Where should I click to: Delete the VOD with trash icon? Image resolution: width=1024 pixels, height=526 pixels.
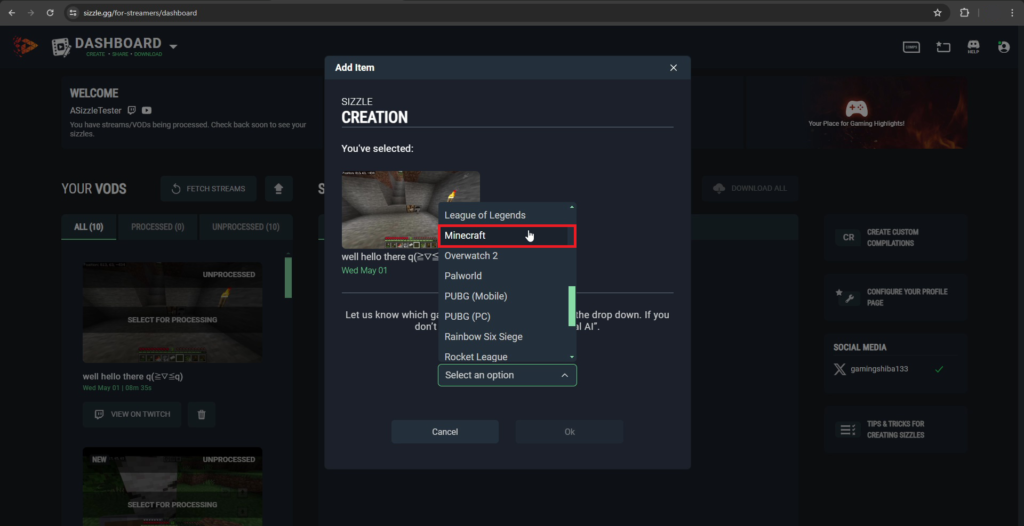202,414
